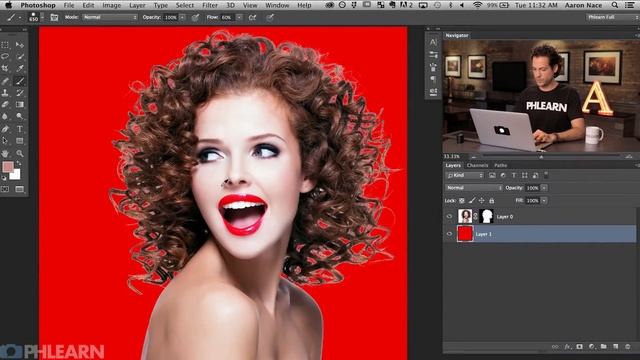
Task: Switch to the Paths tab
Action: 500,165
